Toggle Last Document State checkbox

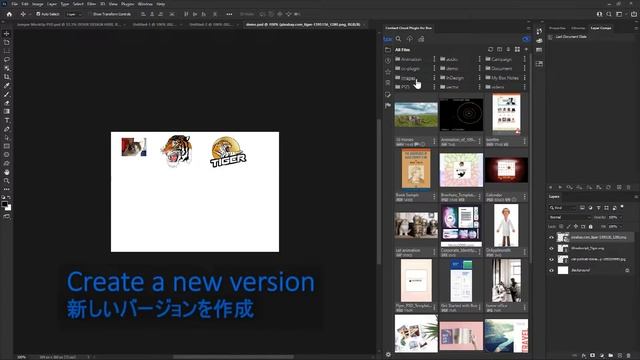tap(551, 37)
